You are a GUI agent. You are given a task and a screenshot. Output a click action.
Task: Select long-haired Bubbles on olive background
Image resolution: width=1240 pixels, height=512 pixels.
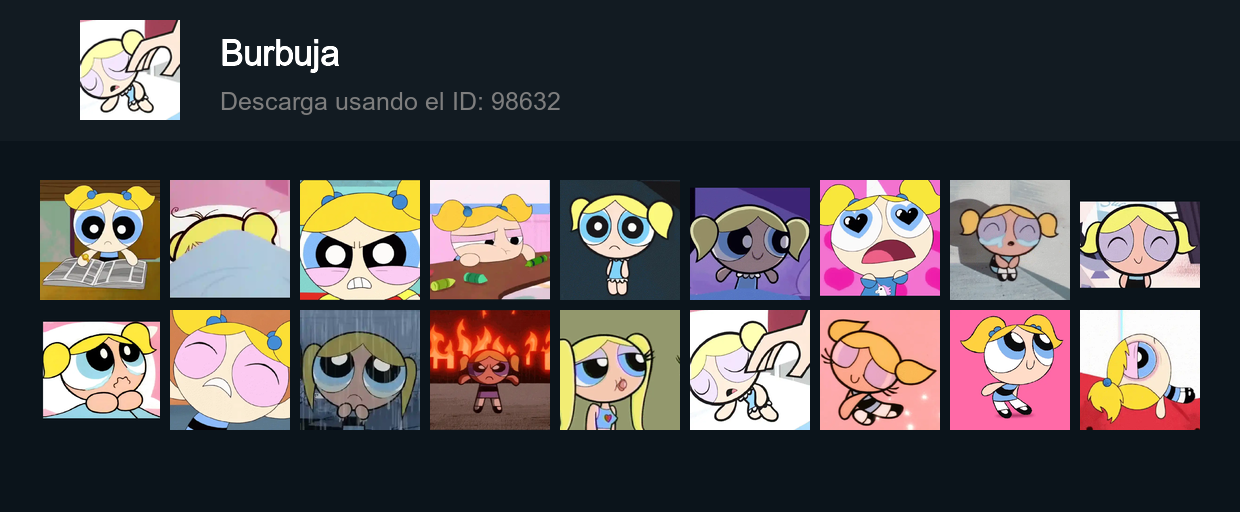620,370
